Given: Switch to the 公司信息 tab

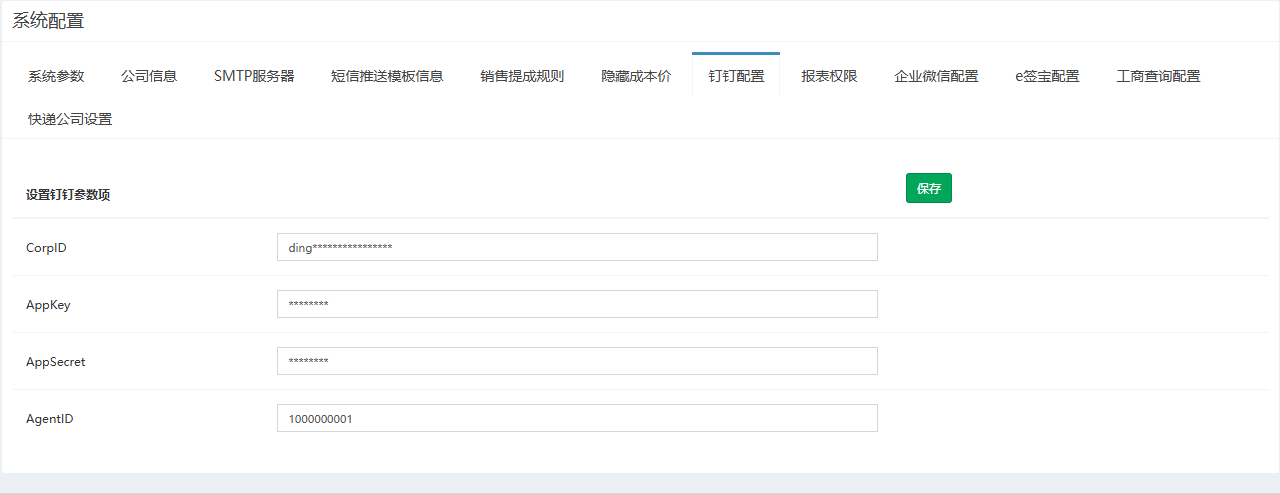Looking at the screenshot, I should tap(149, 76).
